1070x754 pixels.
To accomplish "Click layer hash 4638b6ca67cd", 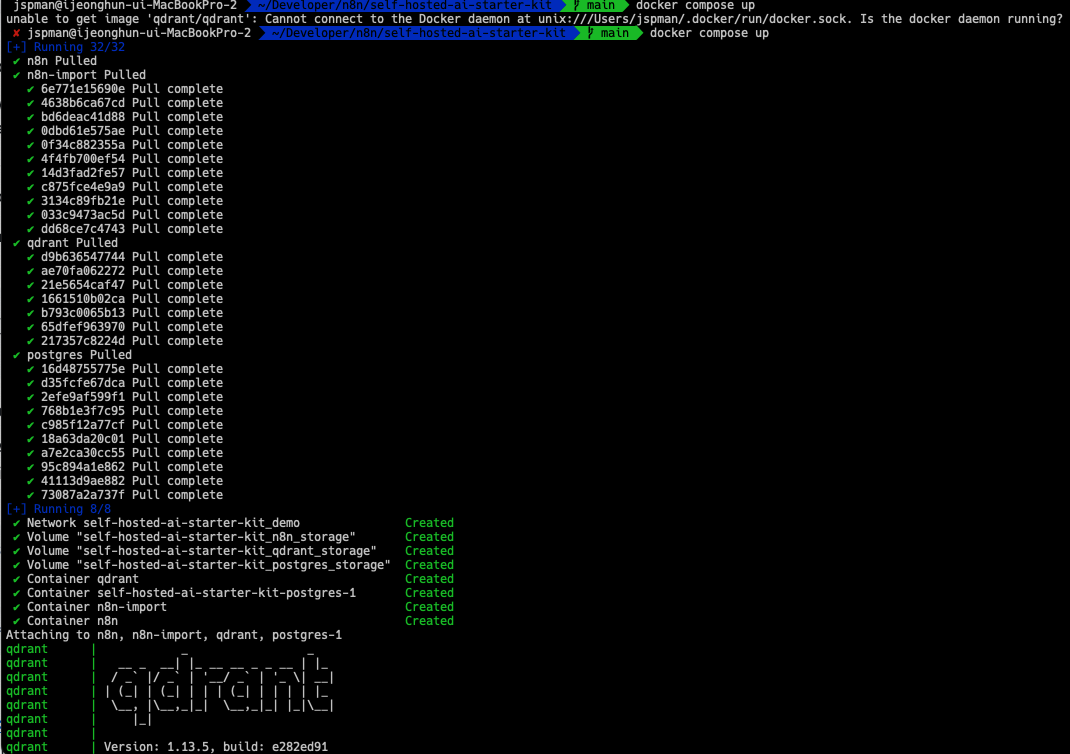I will point(83,103).
